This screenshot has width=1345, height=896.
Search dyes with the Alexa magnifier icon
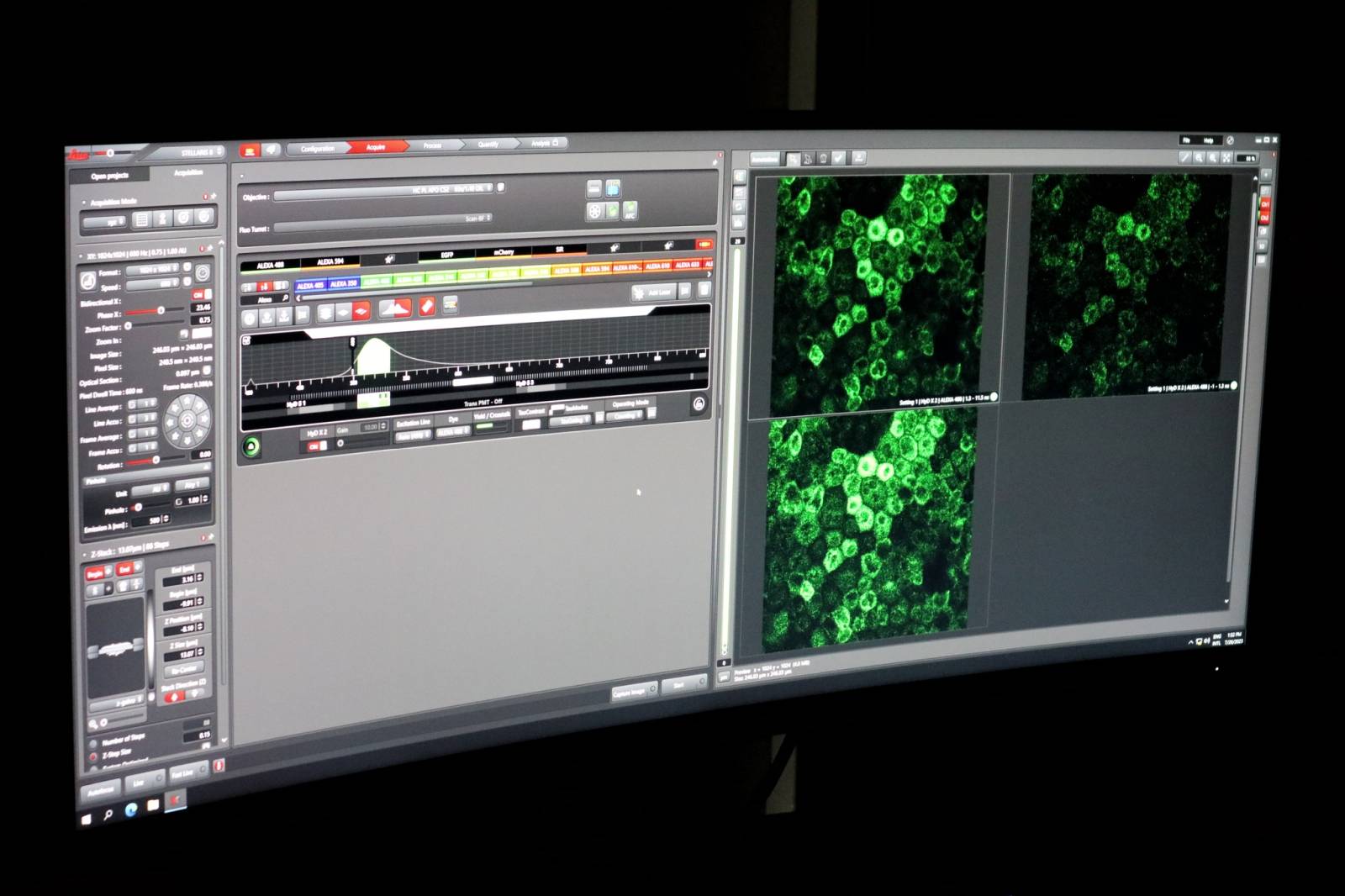(x=286, y=298)
